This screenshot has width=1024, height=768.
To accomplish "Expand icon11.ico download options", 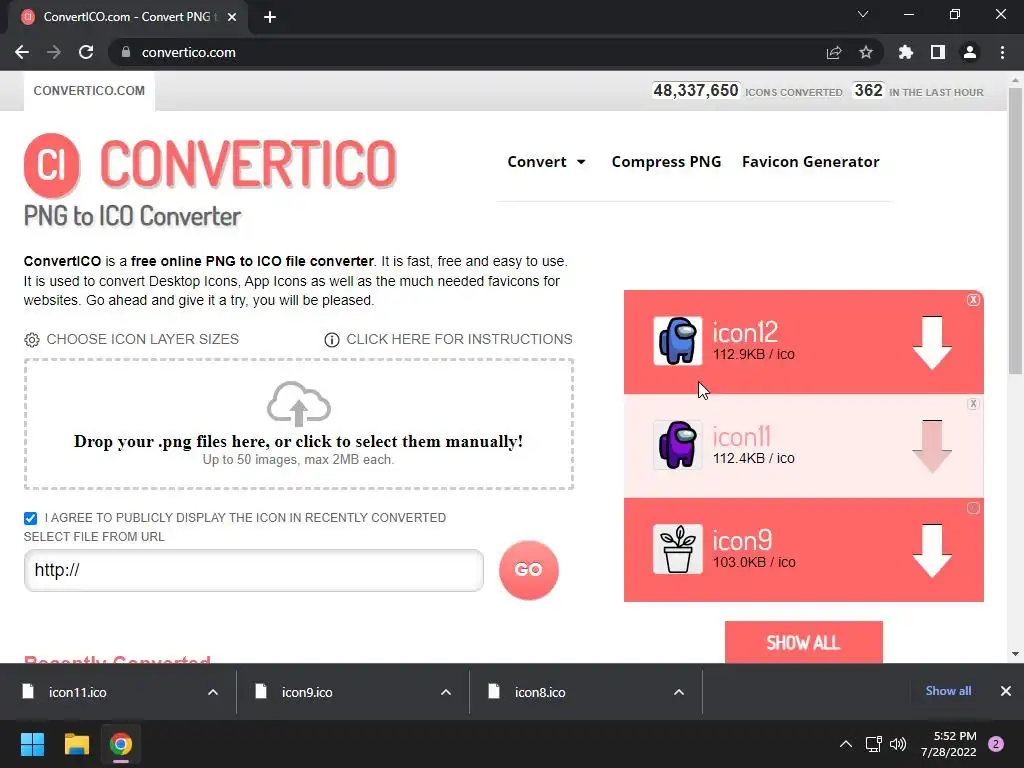I will [x=213, y=692].
